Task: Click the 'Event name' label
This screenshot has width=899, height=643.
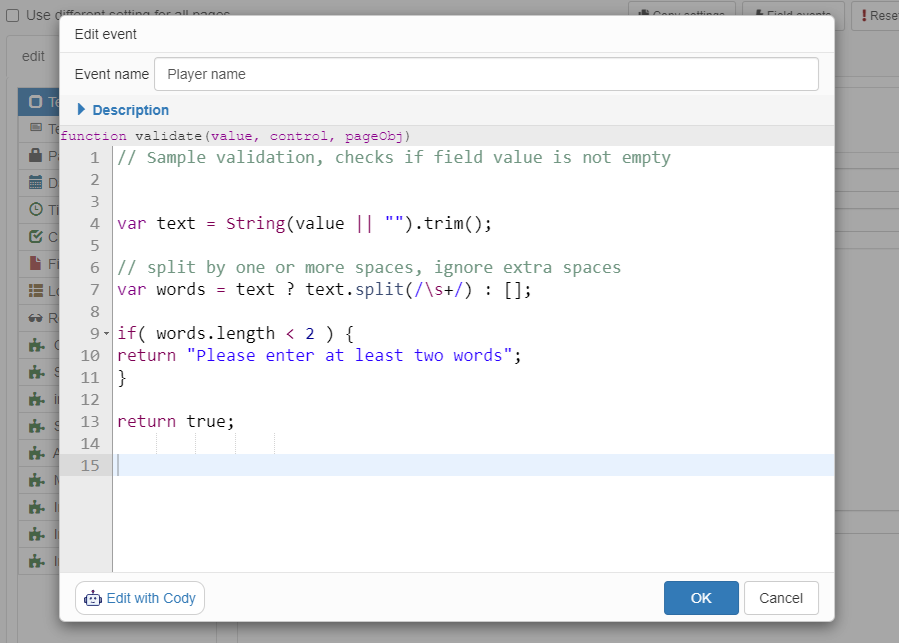Action: click(112, 74)
